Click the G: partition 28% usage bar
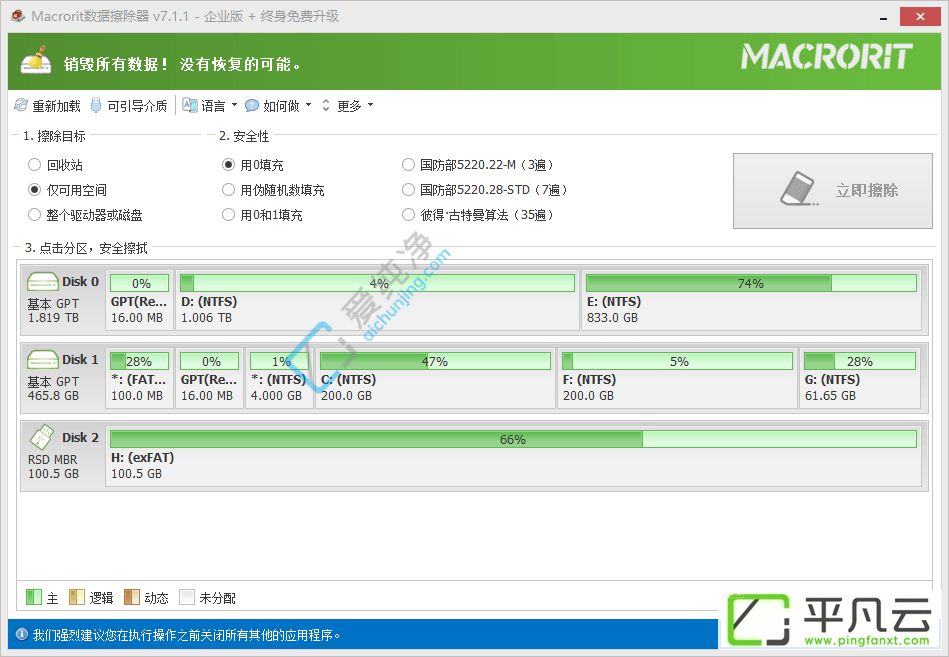Screen dimensions: 949x657 859,361
